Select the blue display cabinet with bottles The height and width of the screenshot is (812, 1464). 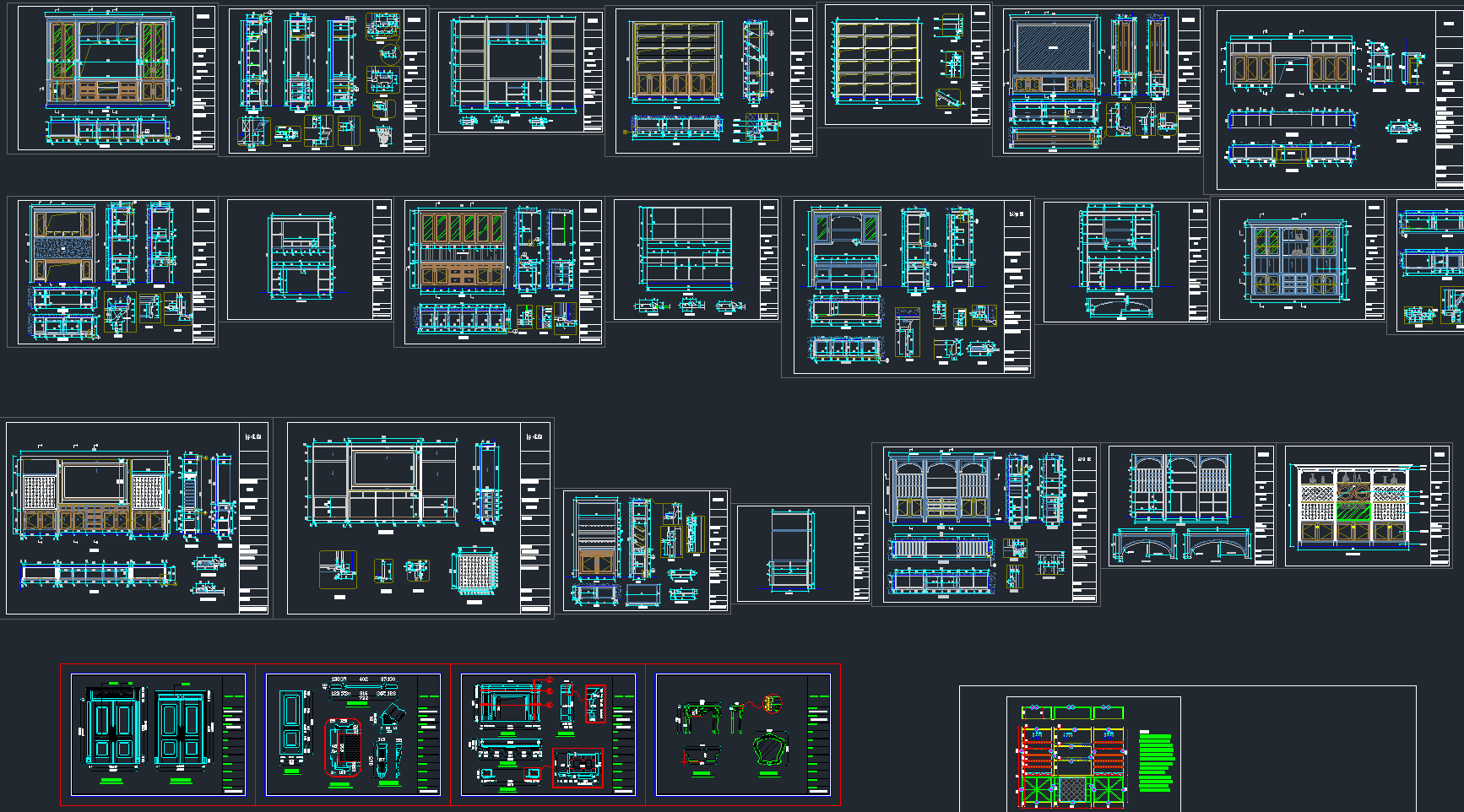pos(1294,260)
